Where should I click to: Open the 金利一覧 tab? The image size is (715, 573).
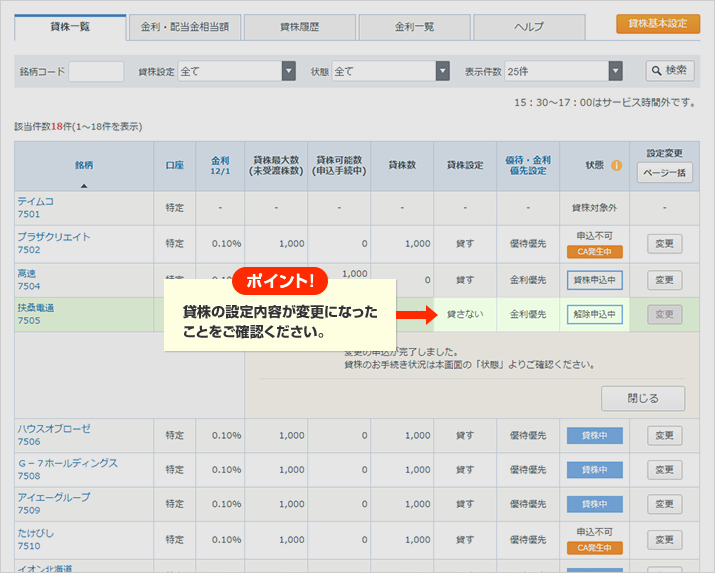pyautogui.click(x=414, y=26)
